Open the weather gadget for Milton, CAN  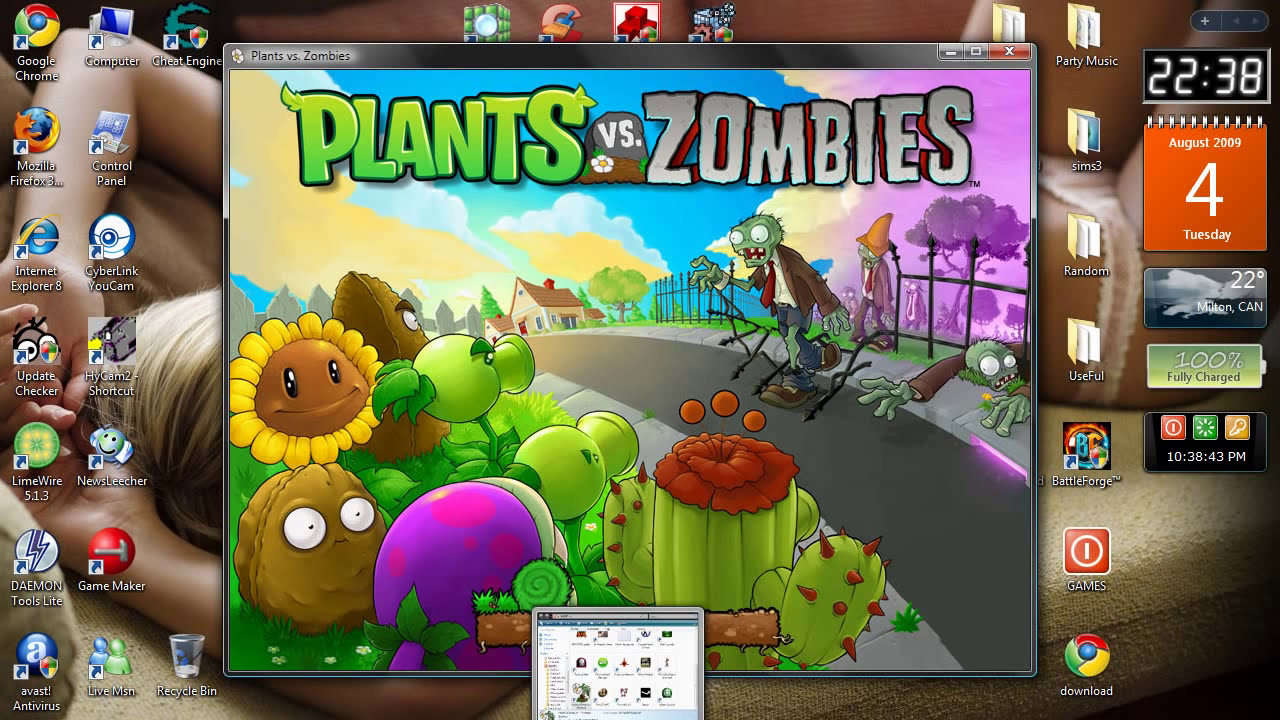(1205, 296)
